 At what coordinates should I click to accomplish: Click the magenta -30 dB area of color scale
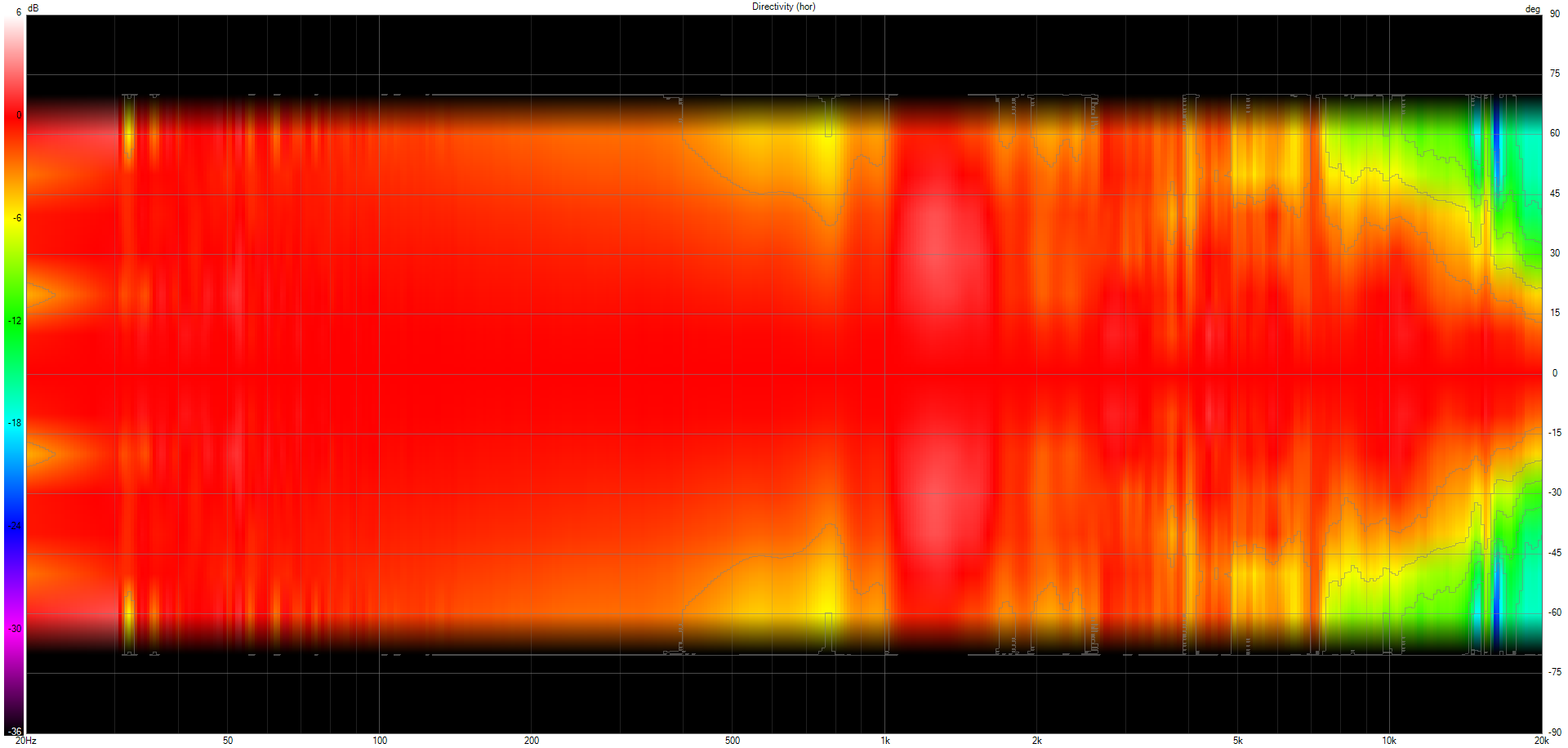point(14,629)
